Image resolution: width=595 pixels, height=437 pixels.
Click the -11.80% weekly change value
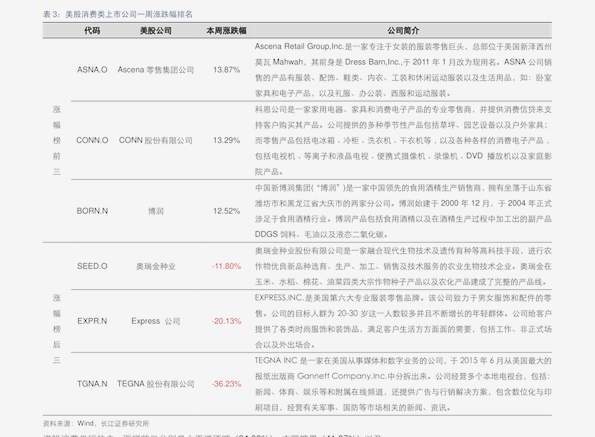point(227,266)
